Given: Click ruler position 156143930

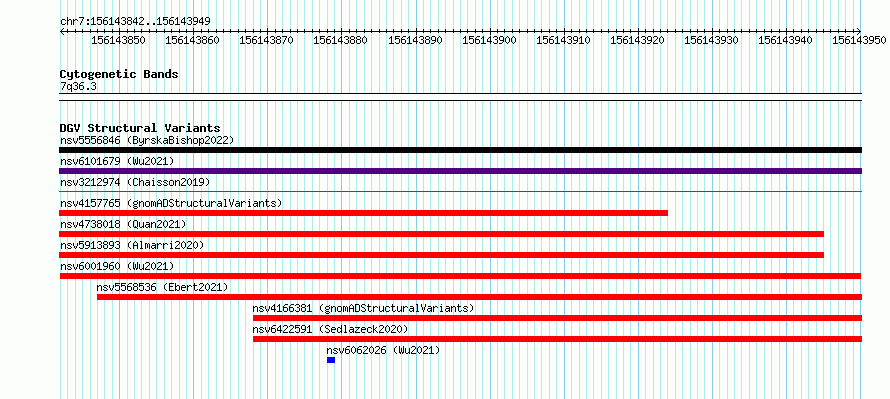Looking at the screenshot, I should (712, 40).
